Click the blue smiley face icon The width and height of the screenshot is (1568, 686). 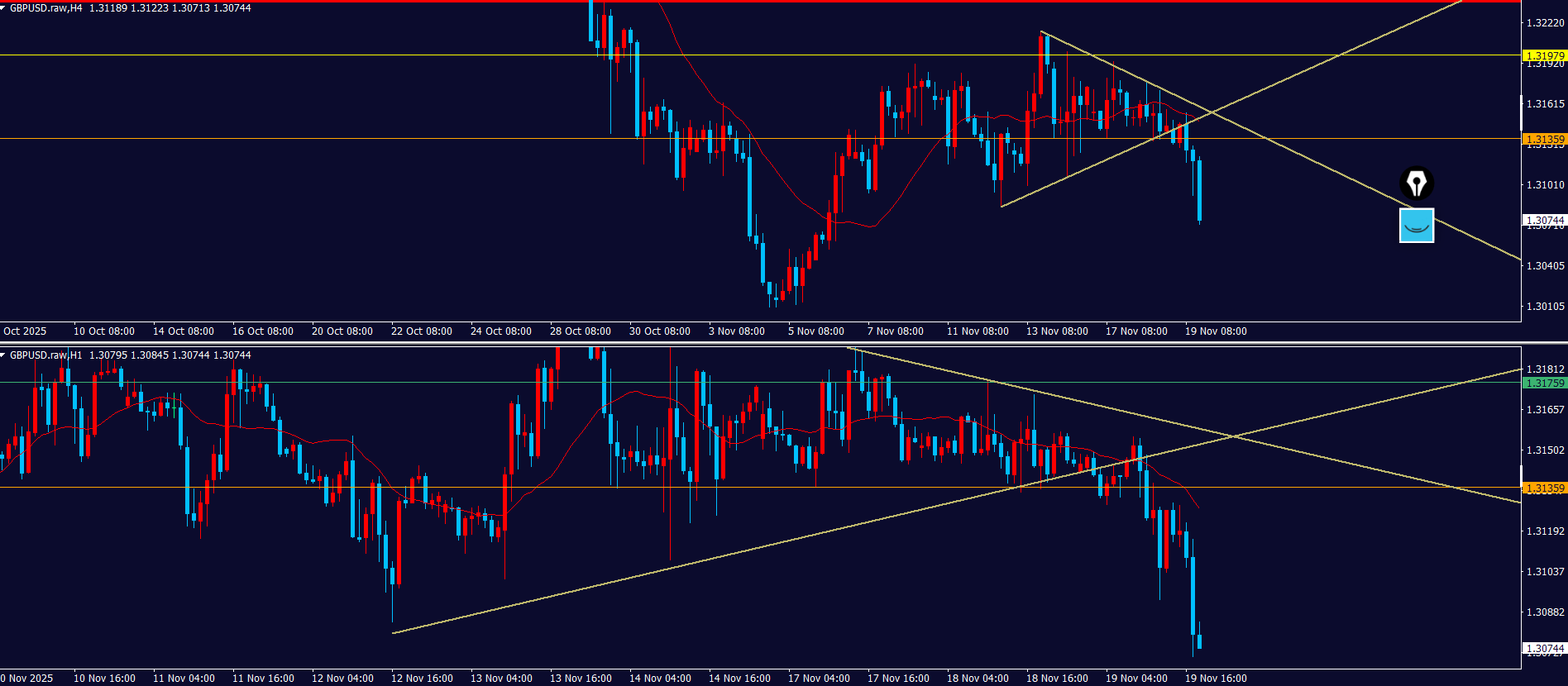point(1416,226)
